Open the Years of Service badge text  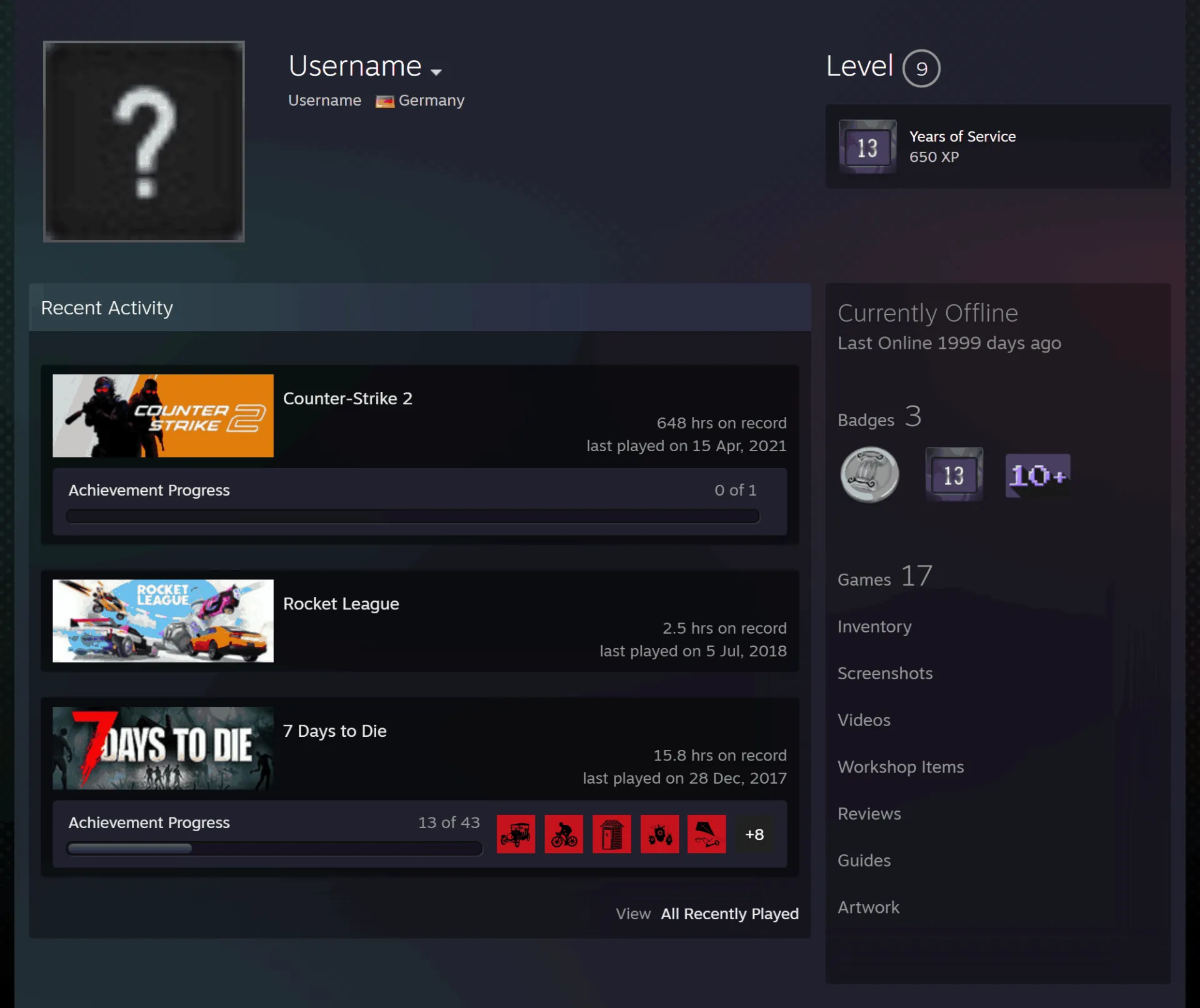[962, 136]
